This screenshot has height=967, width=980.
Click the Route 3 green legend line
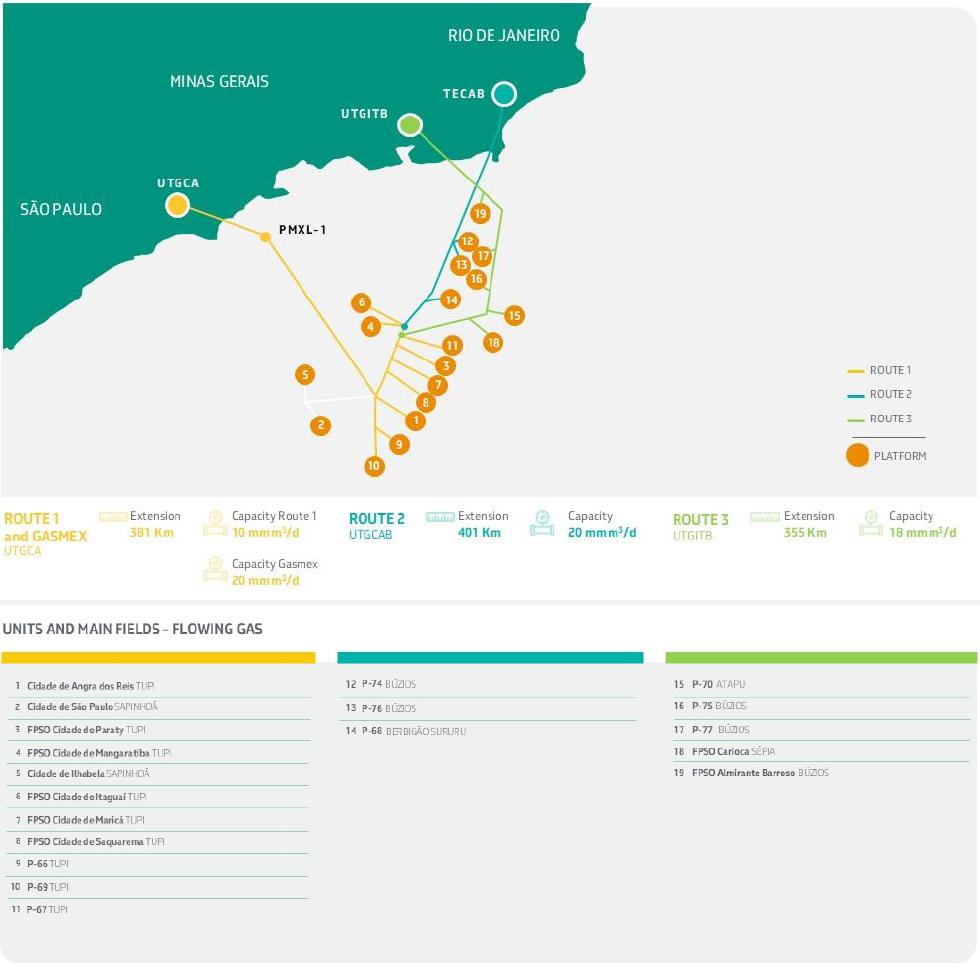pyautogui.click(x=855, y=419)
